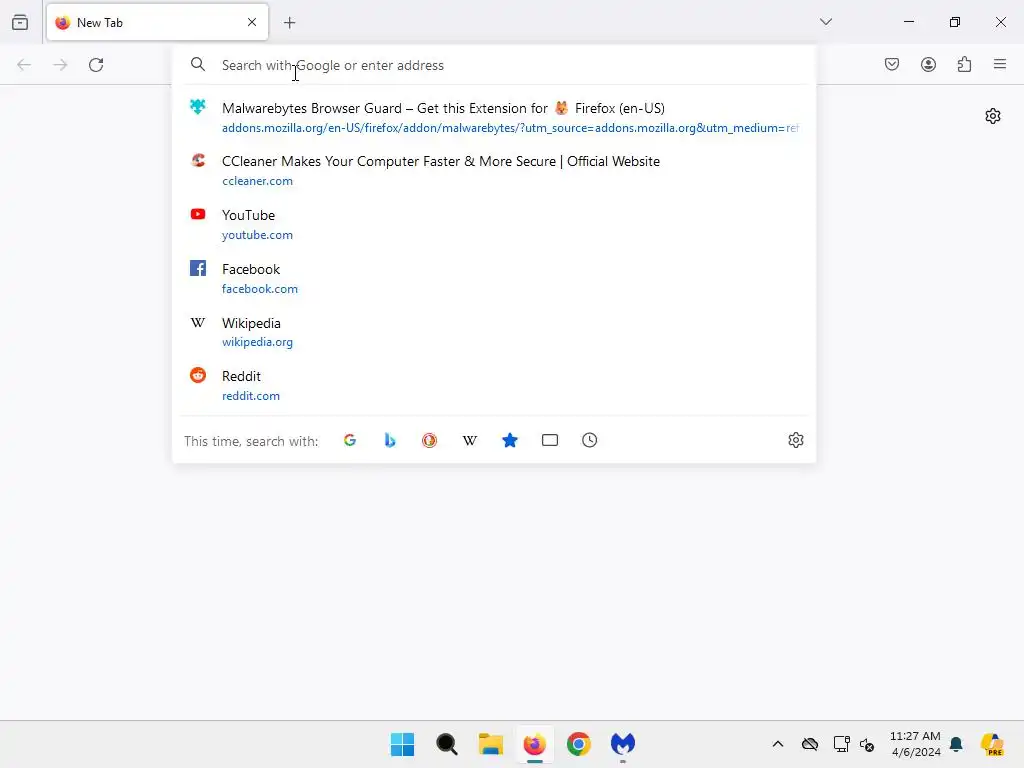Go back one page

[x=24, y=65]
